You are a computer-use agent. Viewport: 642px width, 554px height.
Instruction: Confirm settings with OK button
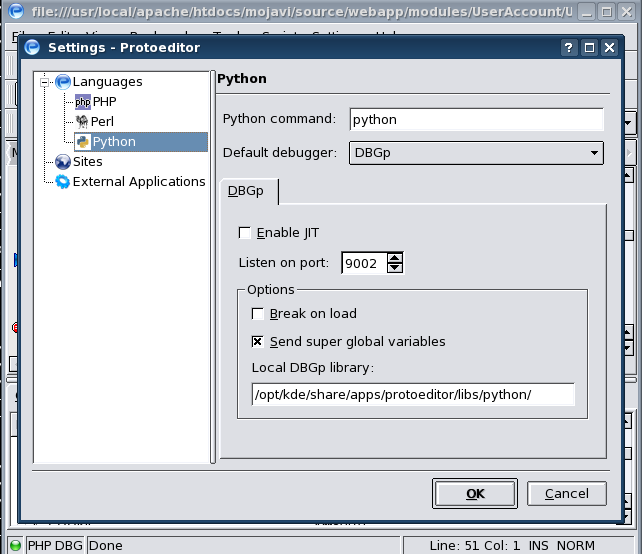tap(475, 494)
